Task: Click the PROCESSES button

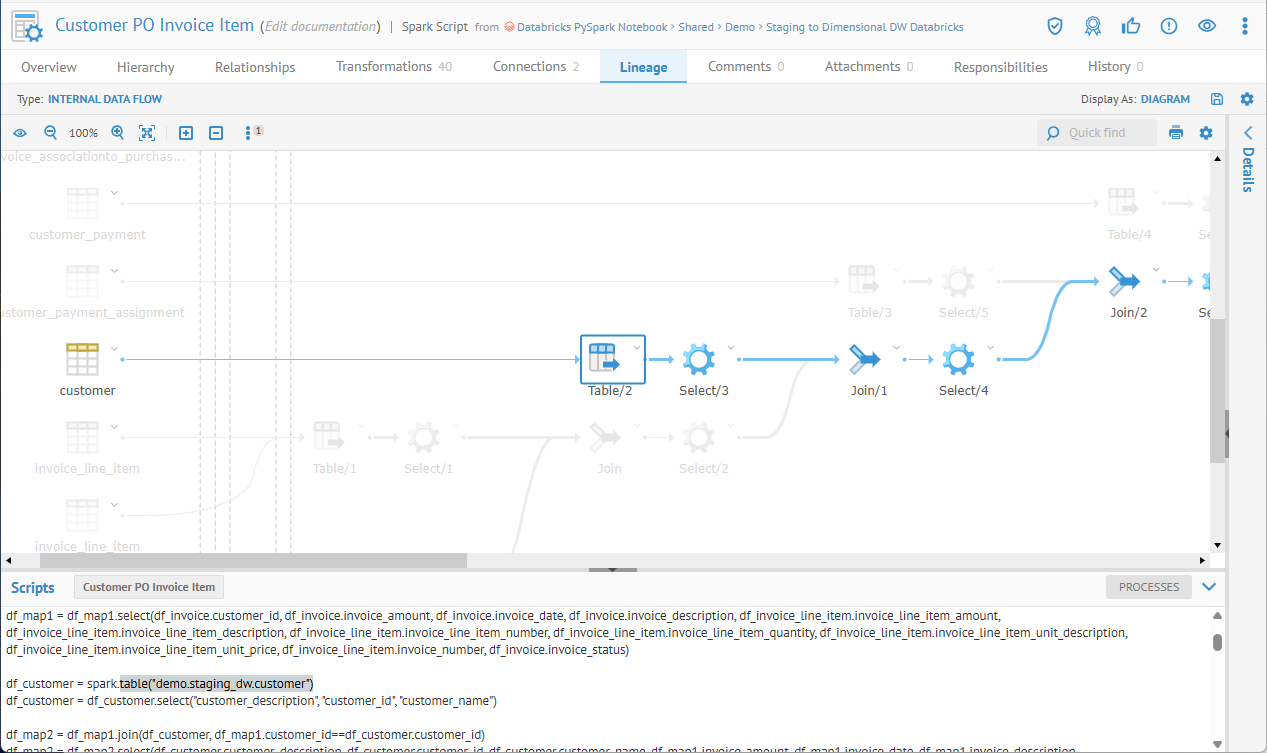Action: 1148,587
